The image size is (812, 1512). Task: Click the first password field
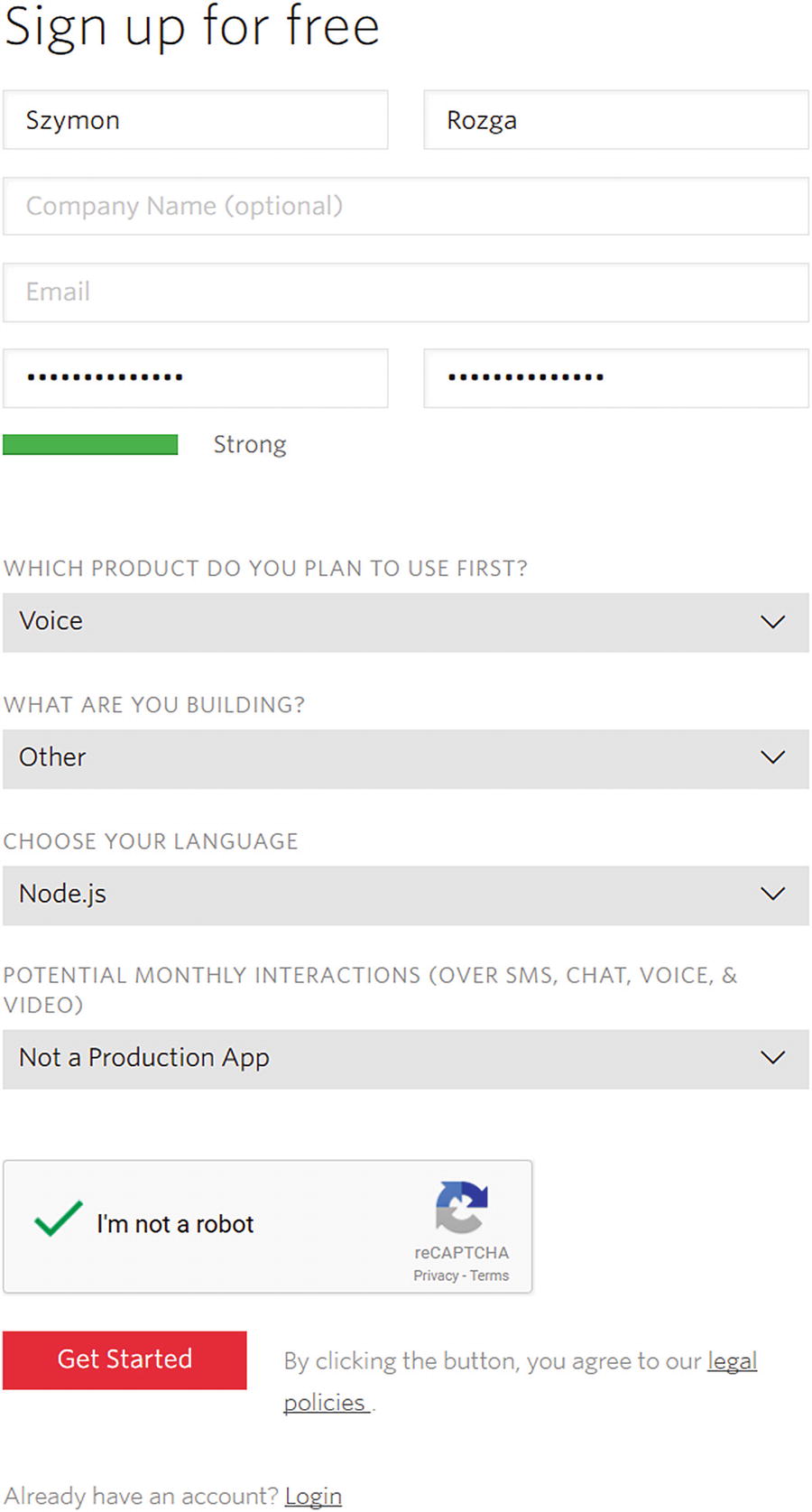[195, 378]
